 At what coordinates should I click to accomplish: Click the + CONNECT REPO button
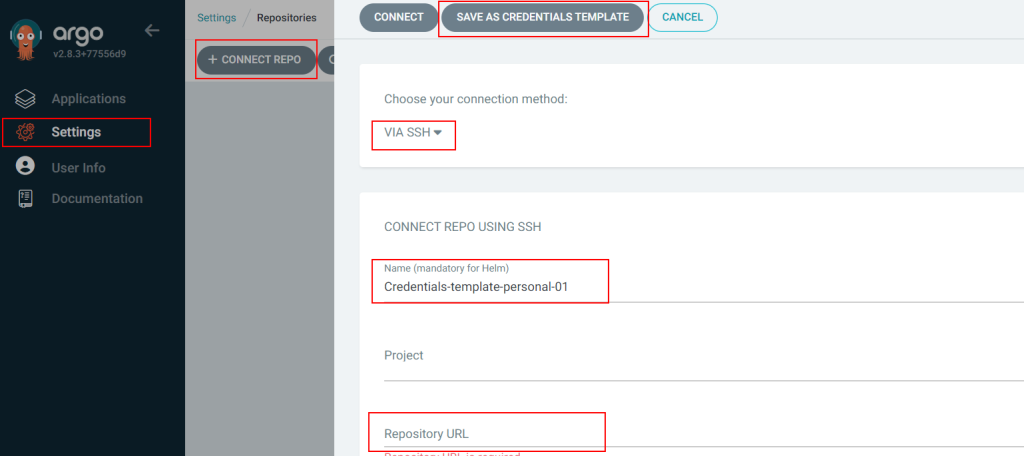click(257, 59)
